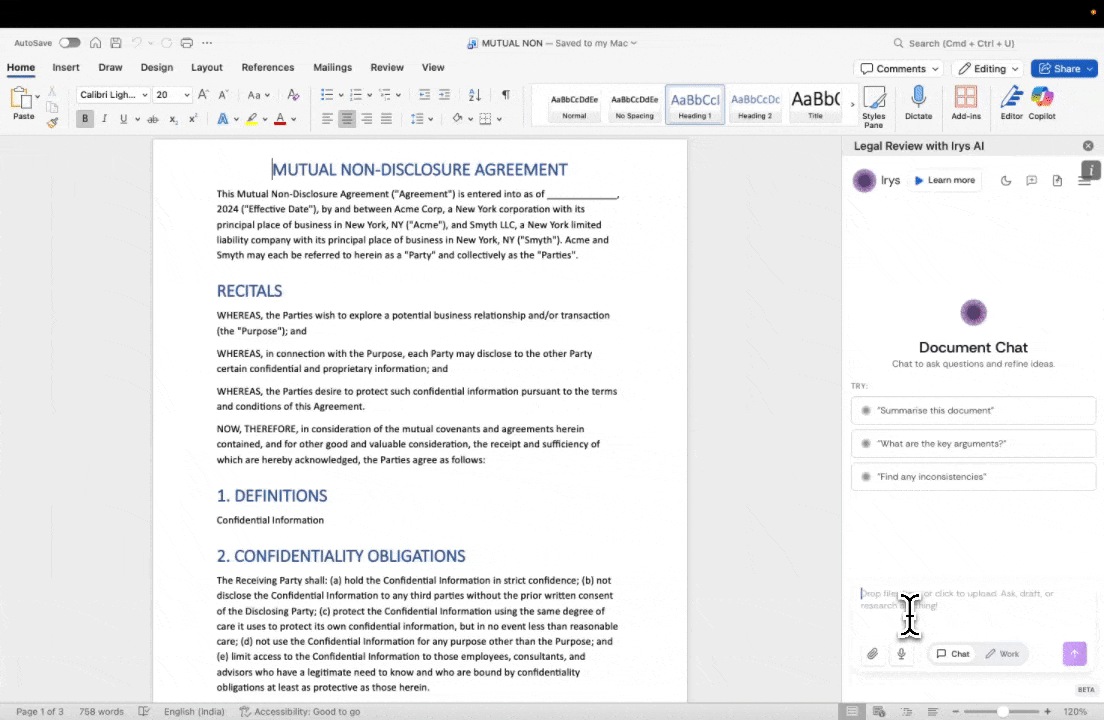Viewport: 1104px width, 720px height.
Task: Toggle strikethrough formatting
Action: pyautogui.click(x=153, y=119)
